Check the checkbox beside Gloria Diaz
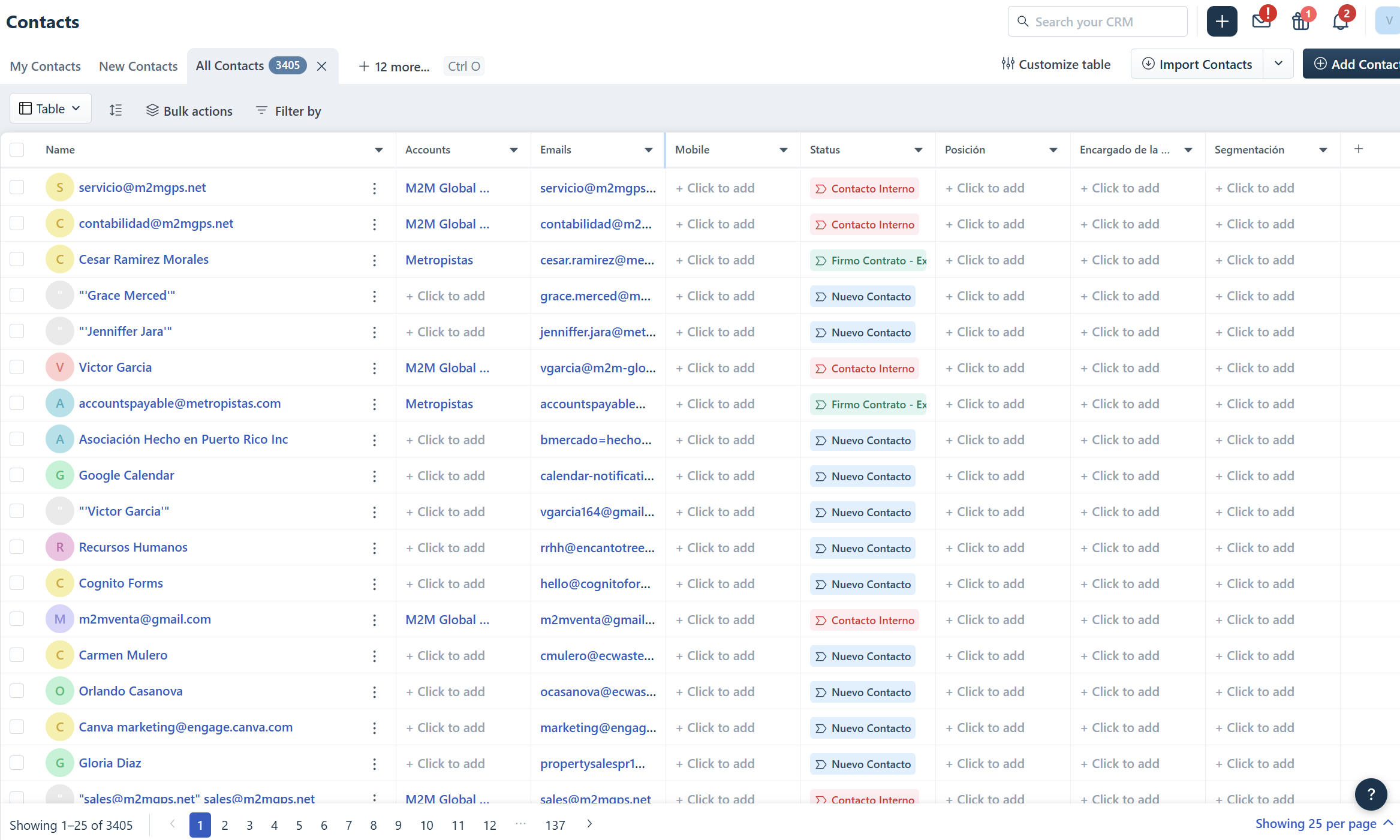Image resolution: width=1400 pixels, height=840 pixels. click(17, 763)
